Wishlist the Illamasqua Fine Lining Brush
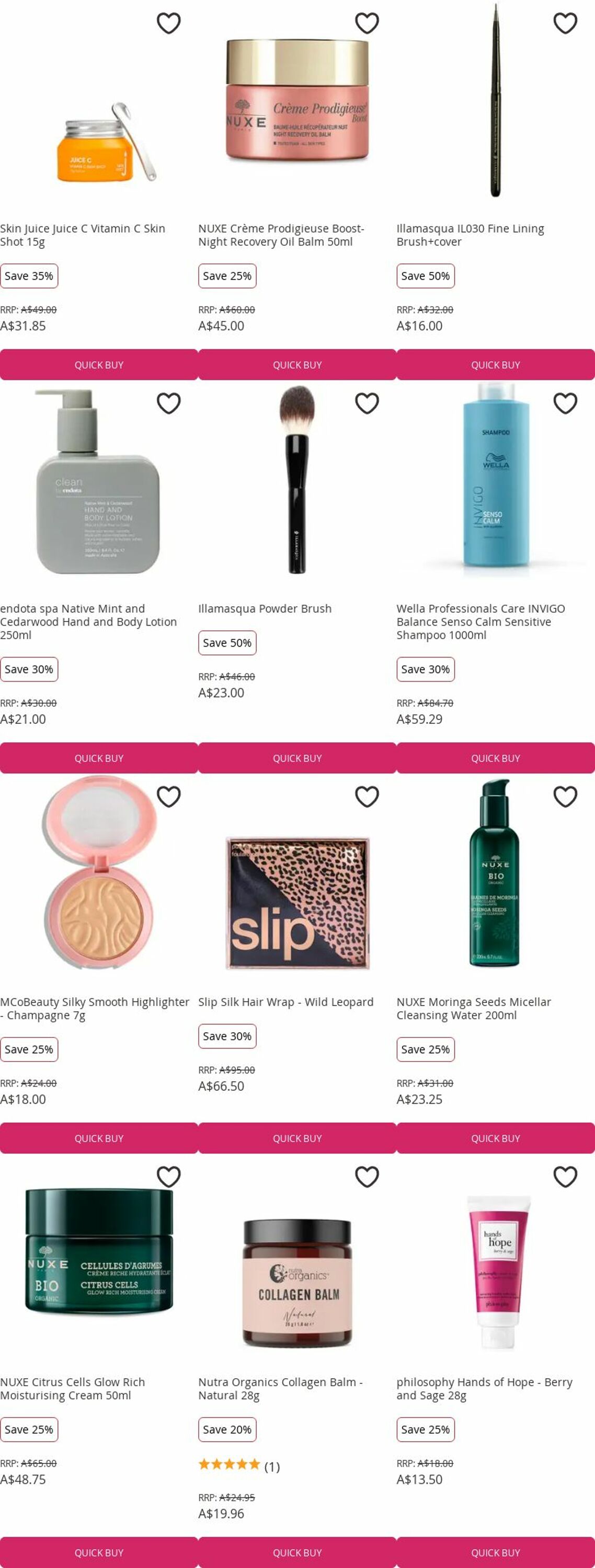 565,23
